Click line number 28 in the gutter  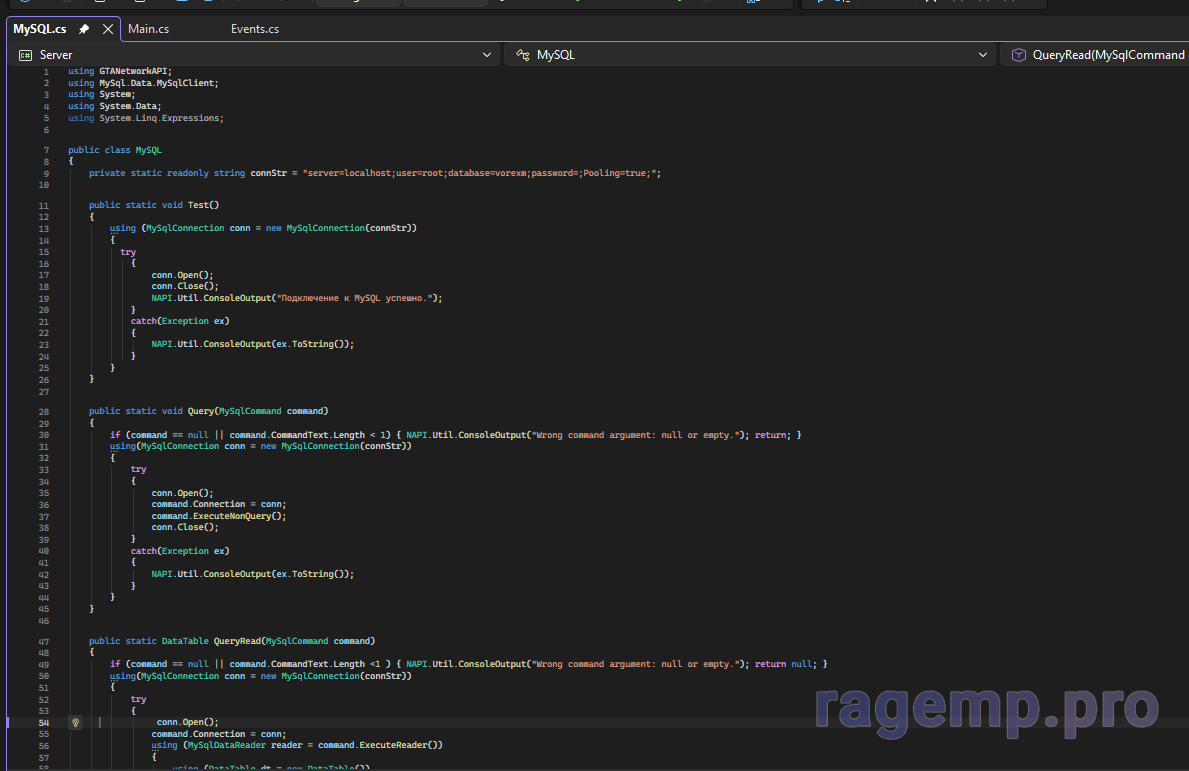click(x=43, y=412)
